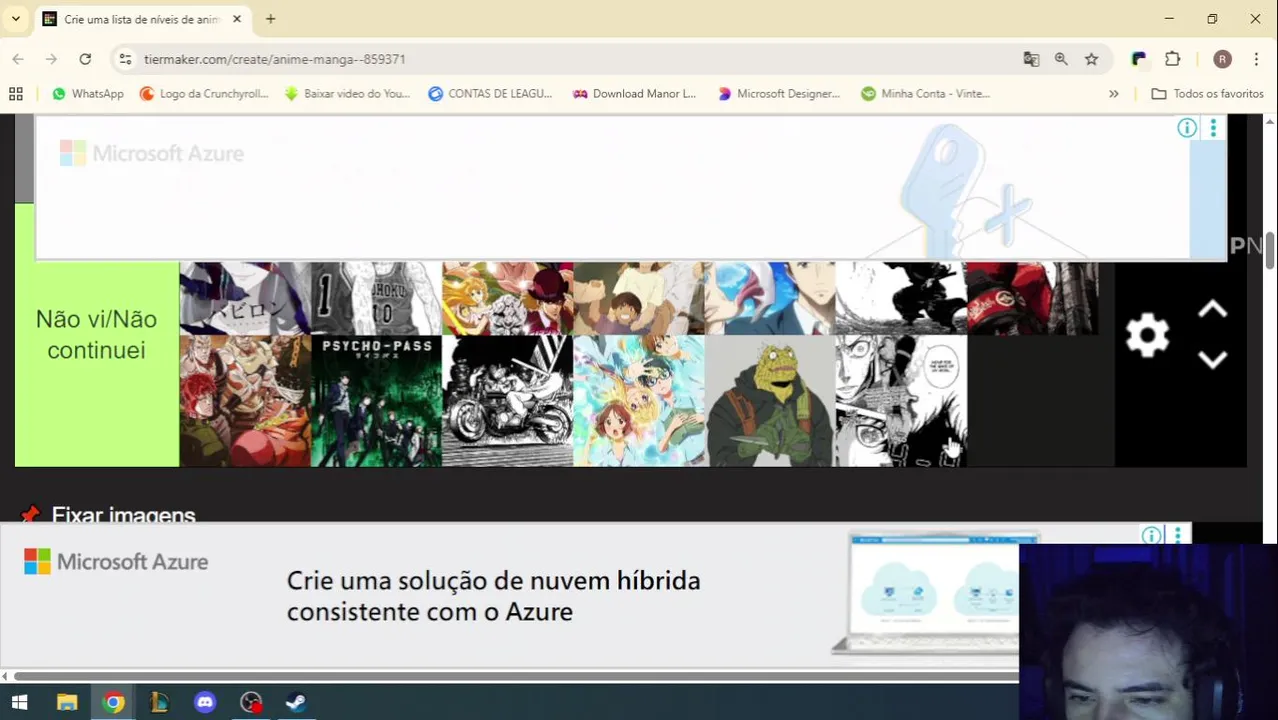Select the red armored figure thumbnail

coord(1032,298)
